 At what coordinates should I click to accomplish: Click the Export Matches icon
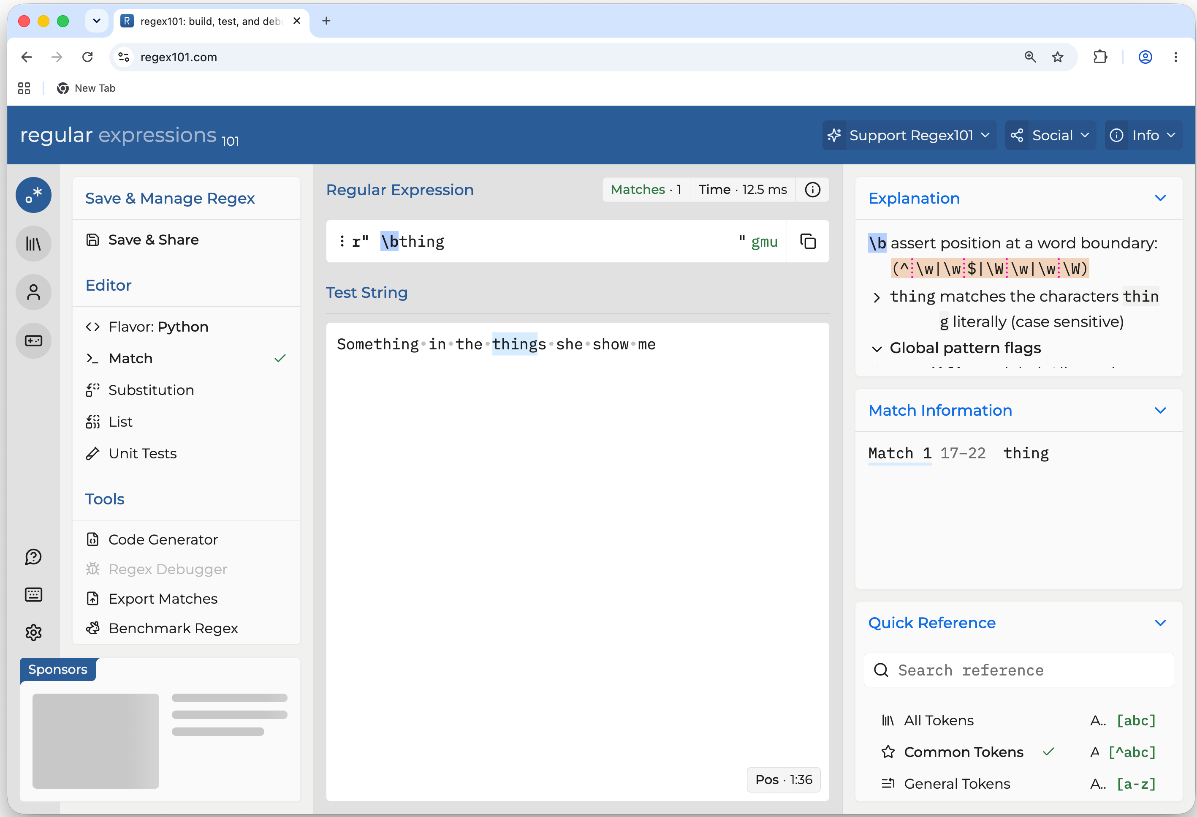(92, 599)
